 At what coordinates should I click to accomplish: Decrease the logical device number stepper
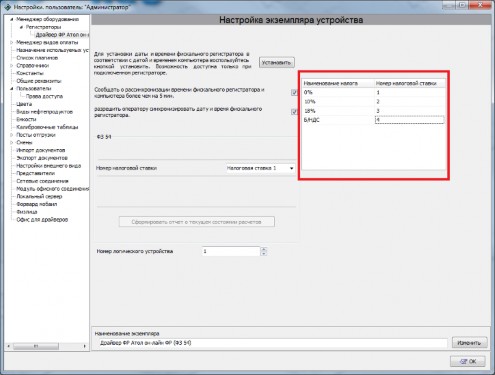point(264,254)
